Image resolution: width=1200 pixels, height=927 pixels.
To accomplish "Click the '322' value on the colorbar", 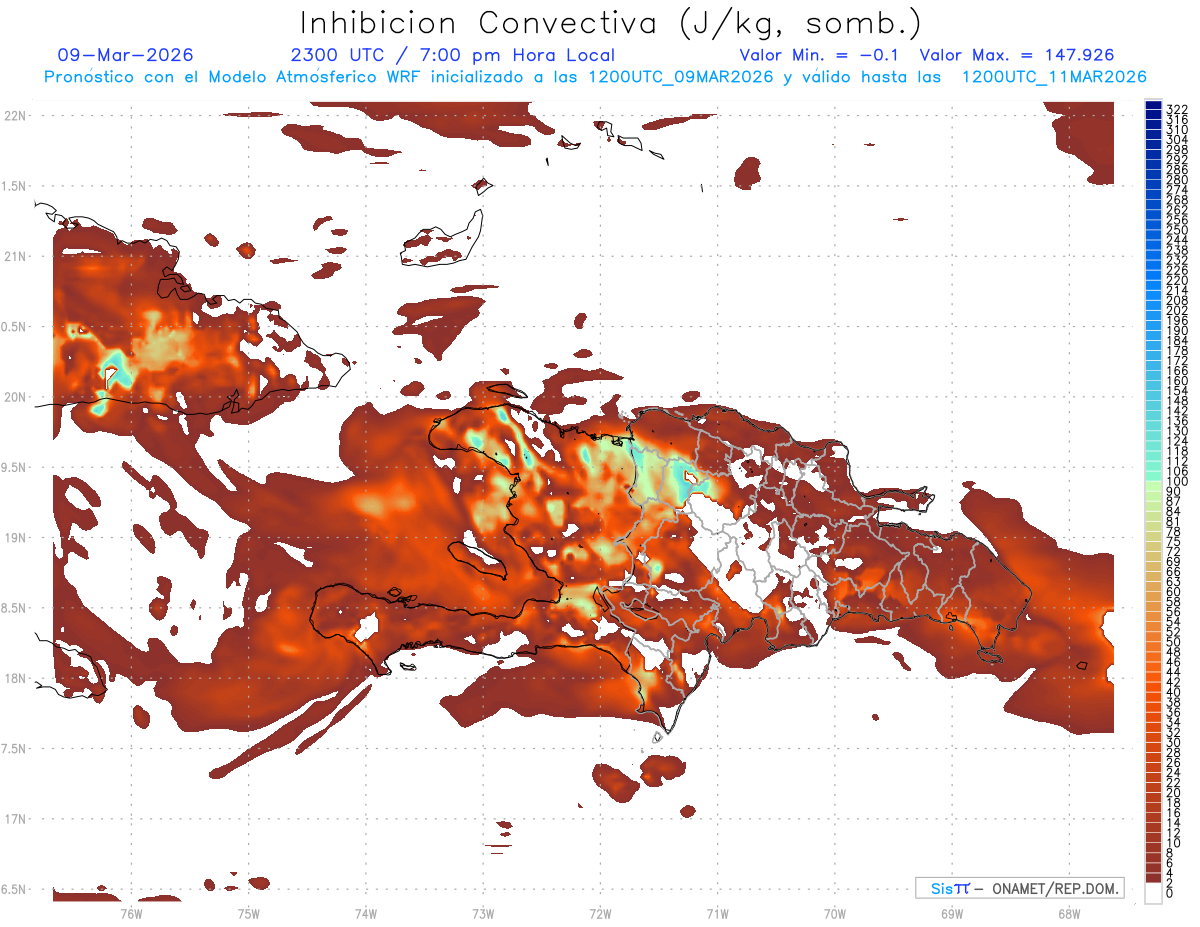I will tap(1177, 109).
